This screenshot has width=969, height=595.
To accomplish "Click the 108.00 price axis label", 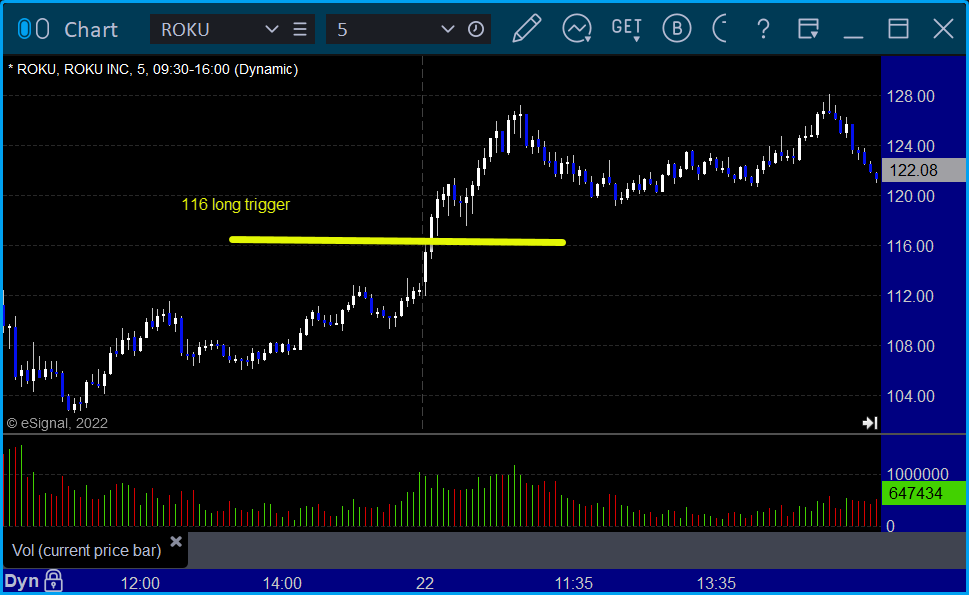I will point(910,346).
